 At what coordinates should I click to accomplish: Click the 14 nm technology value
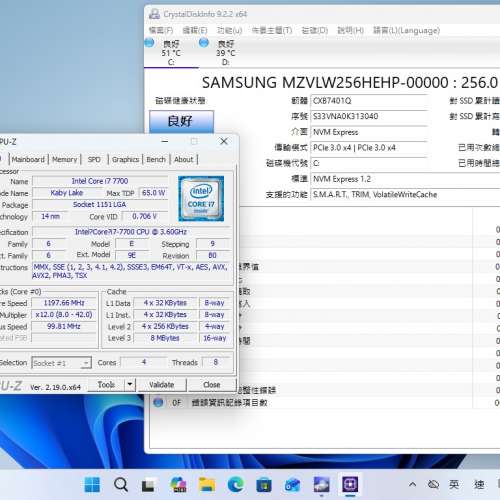[50, 216]
